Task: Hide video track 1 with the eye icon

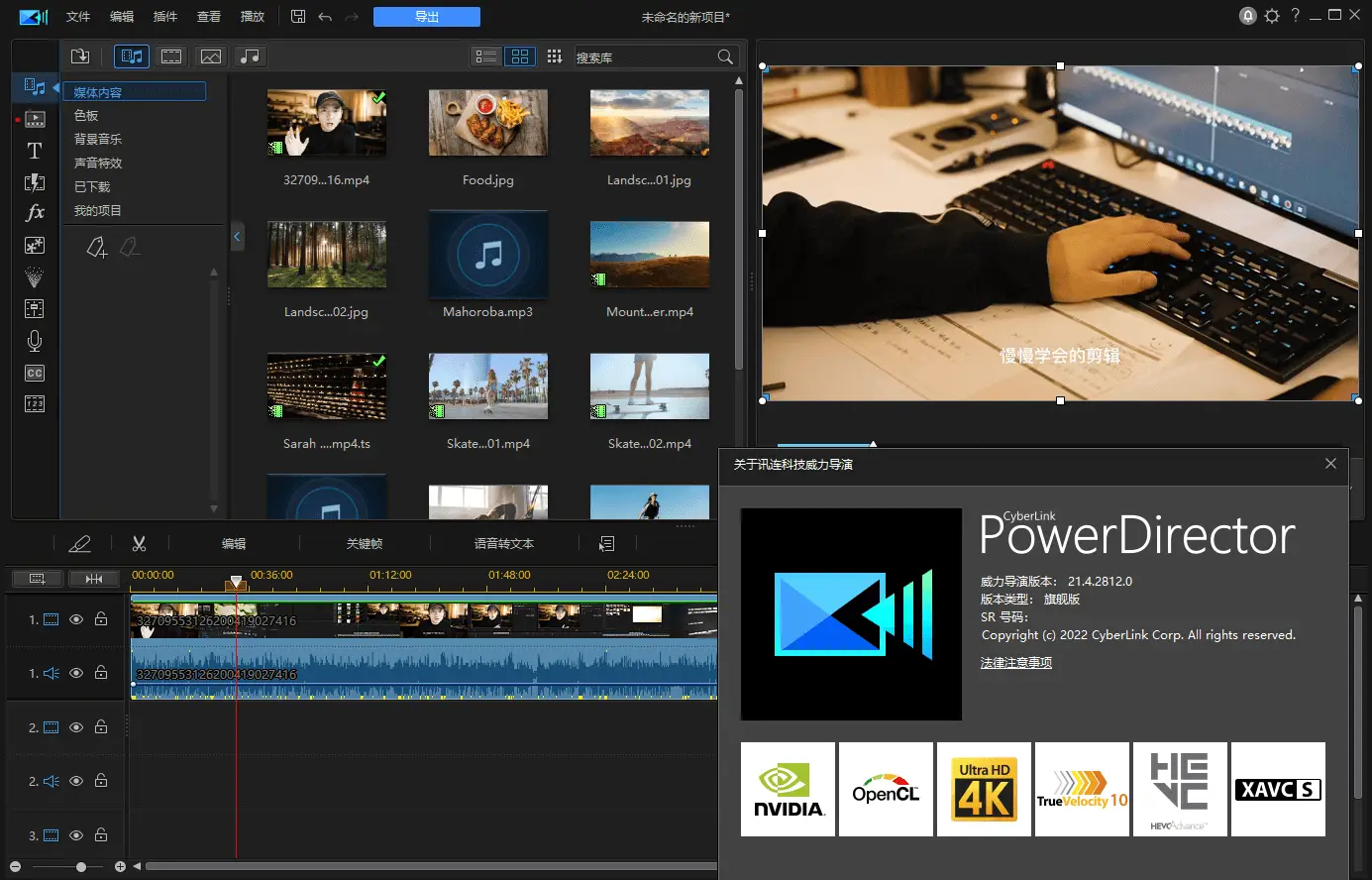Action: click(x=75, y=619)
